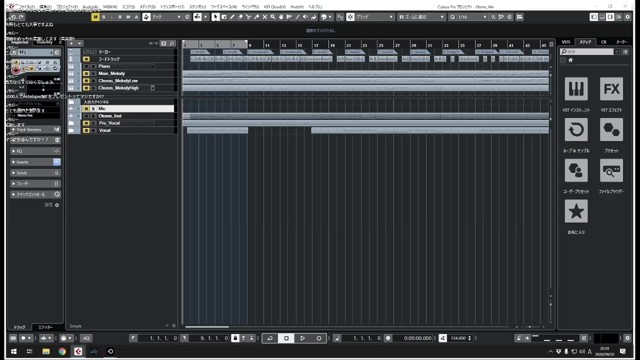Select the Main_Melody track
The image size is (640, 360).
click(x=121, y=73)
